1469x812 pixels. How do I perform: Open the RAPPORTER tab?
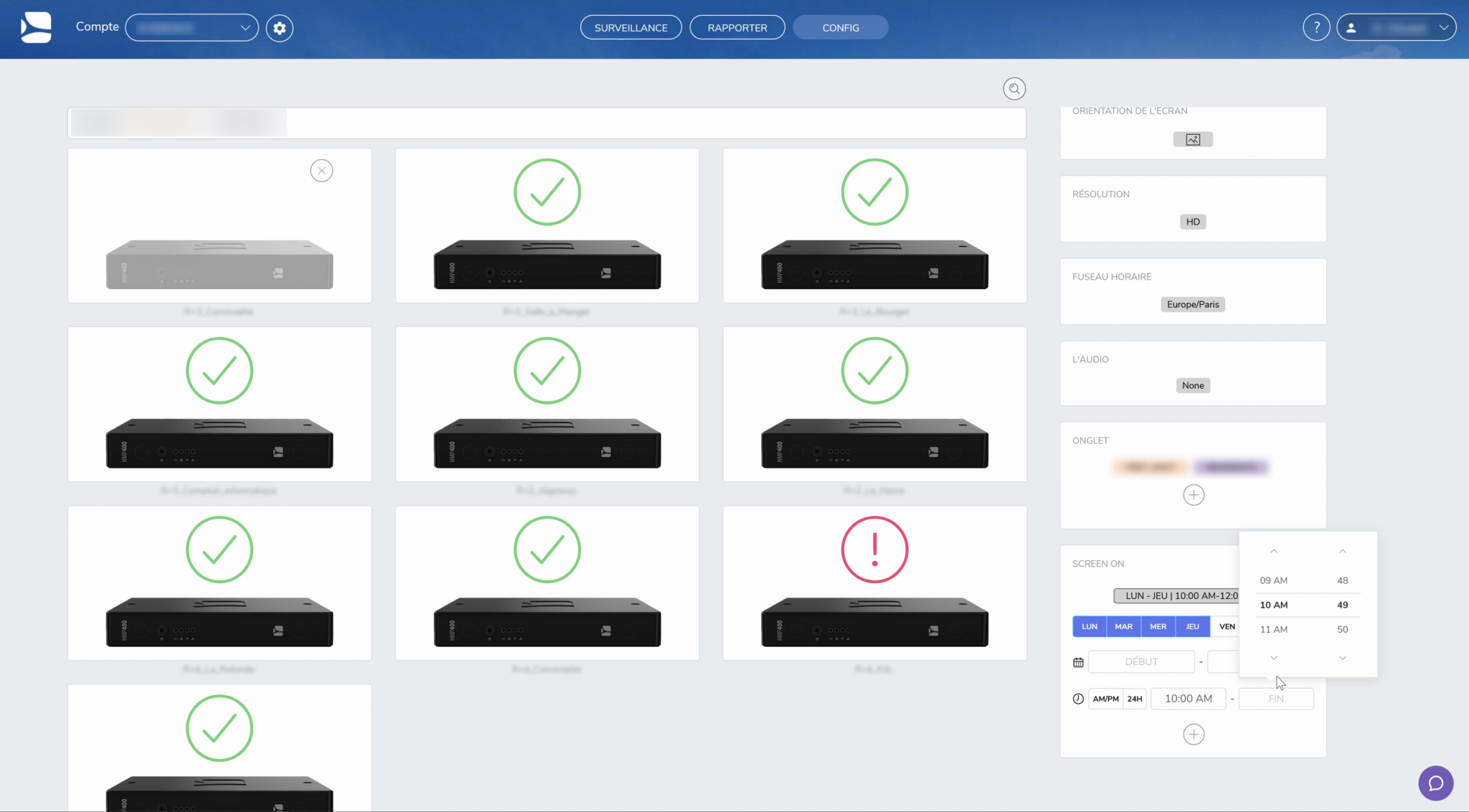click(x=737, y=28)
